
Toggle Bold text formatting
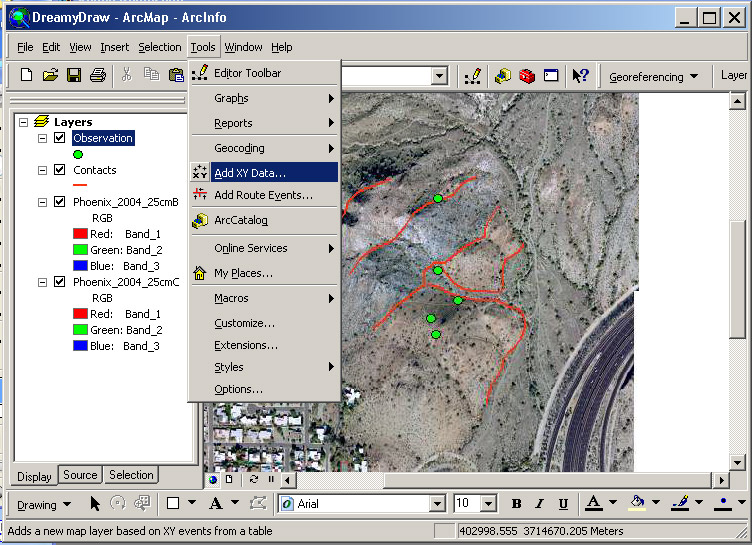point(517,503)
